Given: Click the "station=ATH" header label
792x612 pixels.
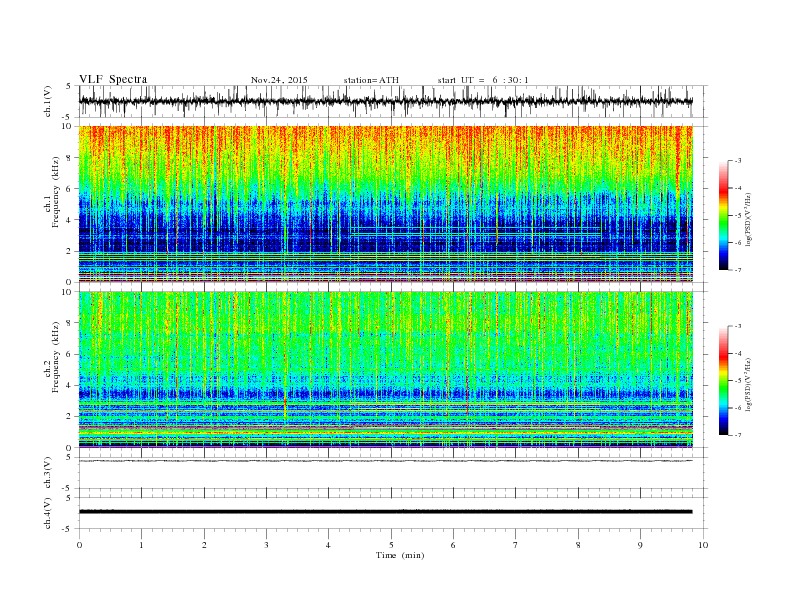Looking at the screenshot, I should 371,80.
